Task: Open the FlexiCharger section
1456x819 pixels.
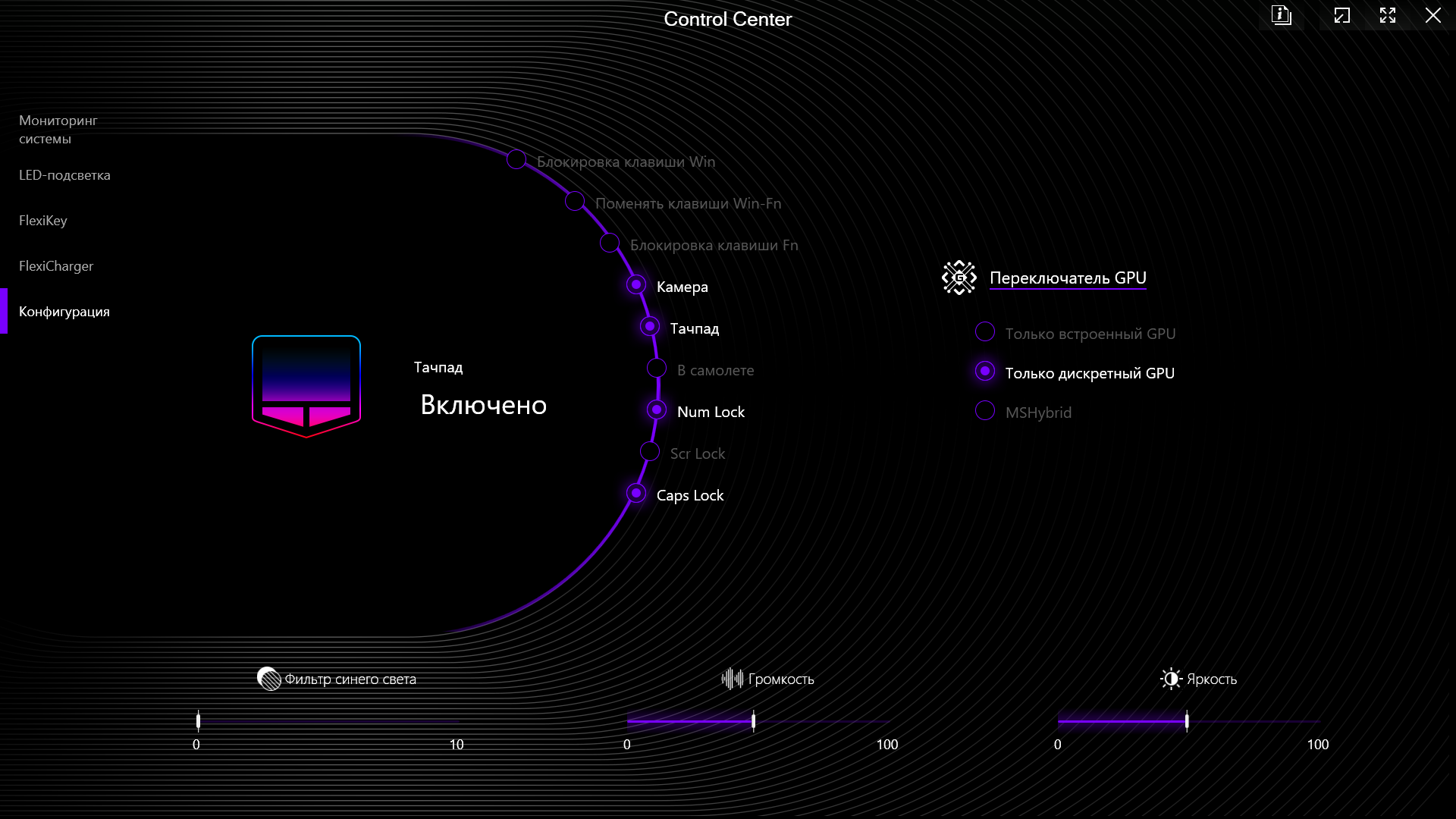Action: [56, 266]
